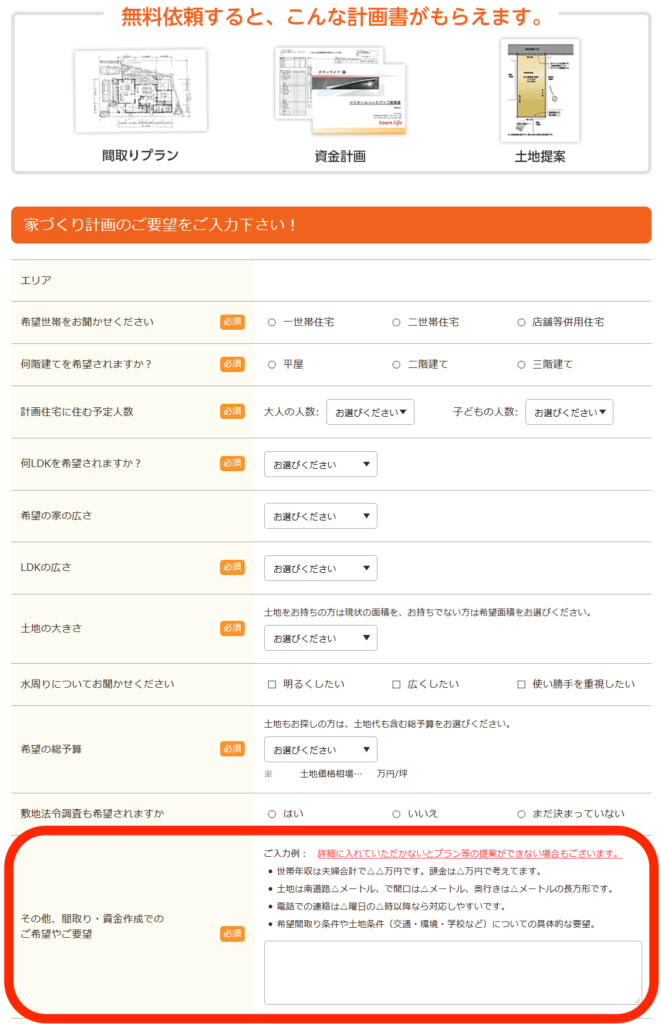Click the 資金計画 document thumbnail
Viewport: 661px width, 1024px height.
pos(340,90)
